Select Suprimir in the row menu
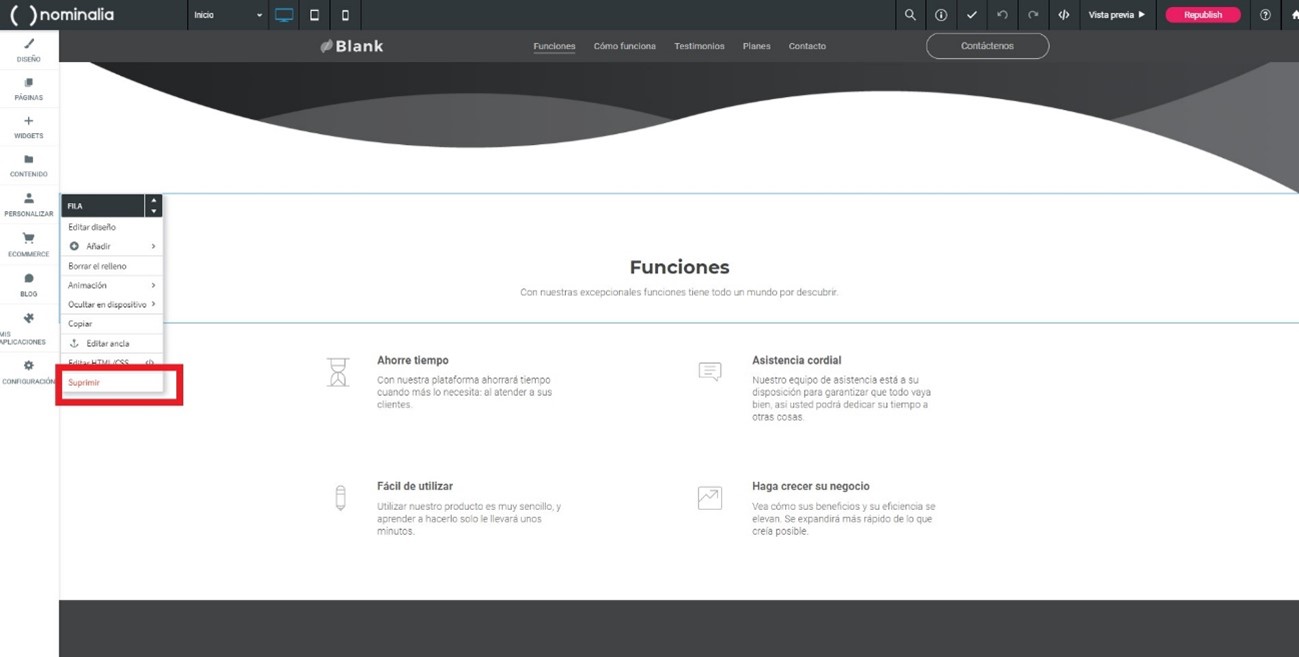This screenshot has height=657, width=1299. click(x=85, y=382)
